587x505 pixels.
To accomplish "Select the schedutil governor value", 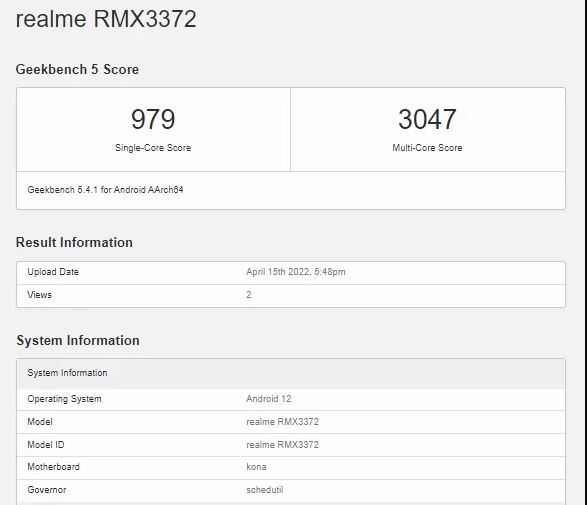I will click(265, 490).
